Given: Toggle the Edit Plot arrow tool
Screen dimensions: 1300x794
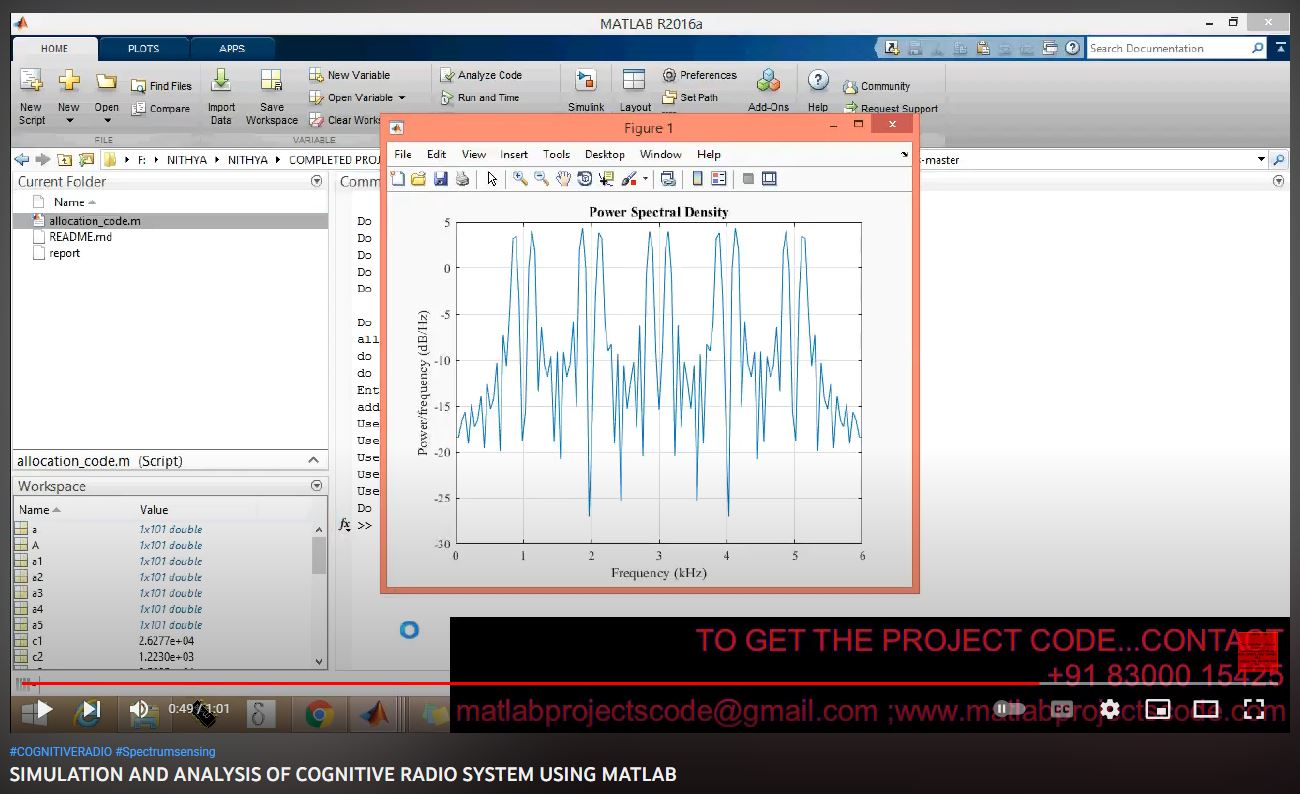Looking at the screenshot, I should [492, 179].
